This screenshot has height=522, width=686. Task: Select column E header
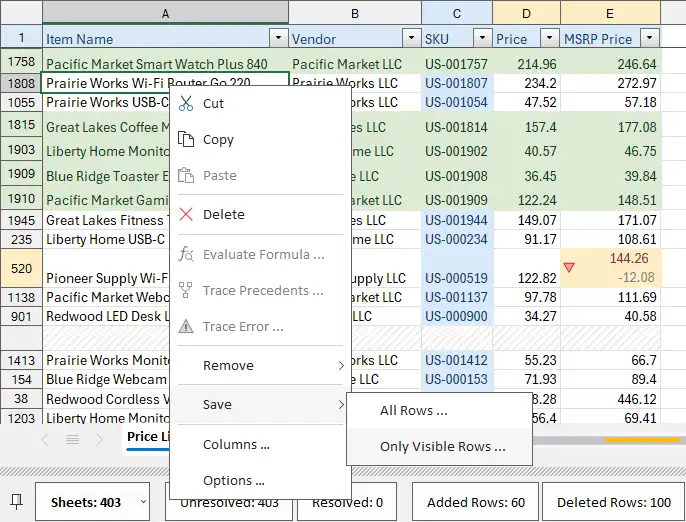click(x=610, y=13)
